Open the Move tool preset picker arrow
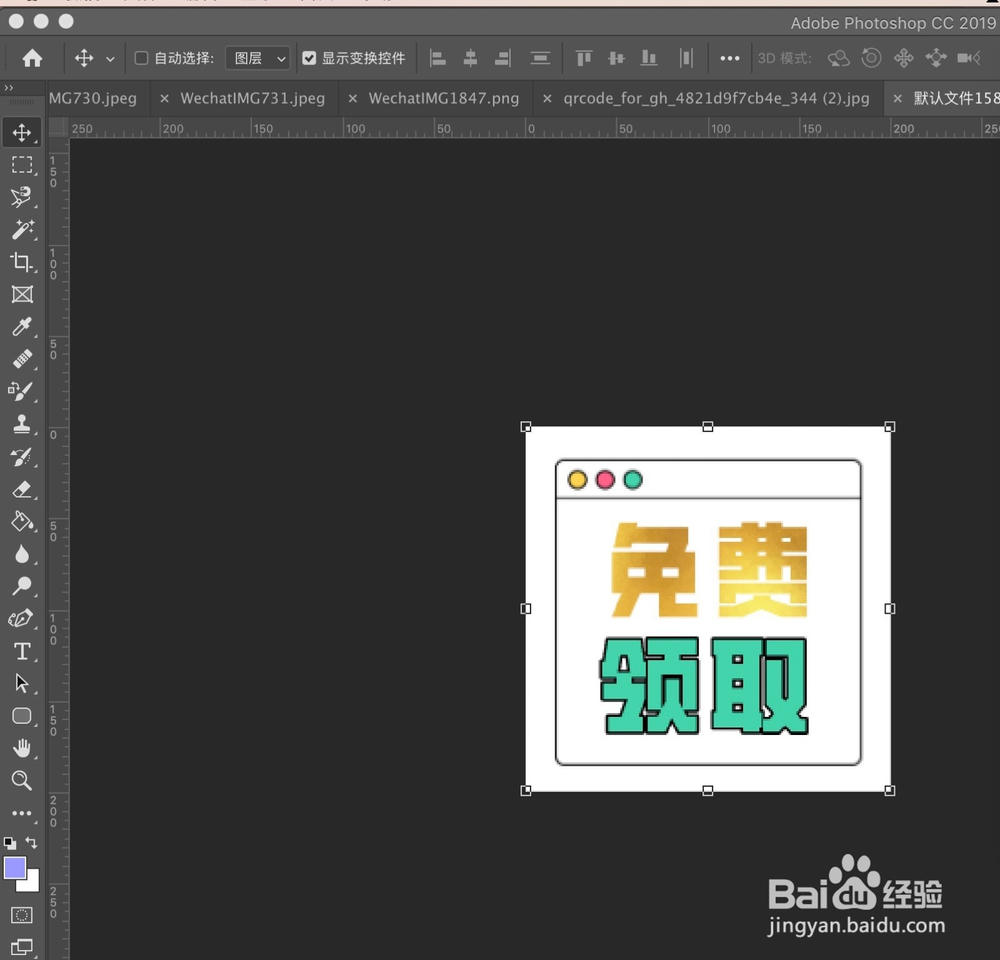This screenshot has height=960, width=1000. click(x=110, y=59)
